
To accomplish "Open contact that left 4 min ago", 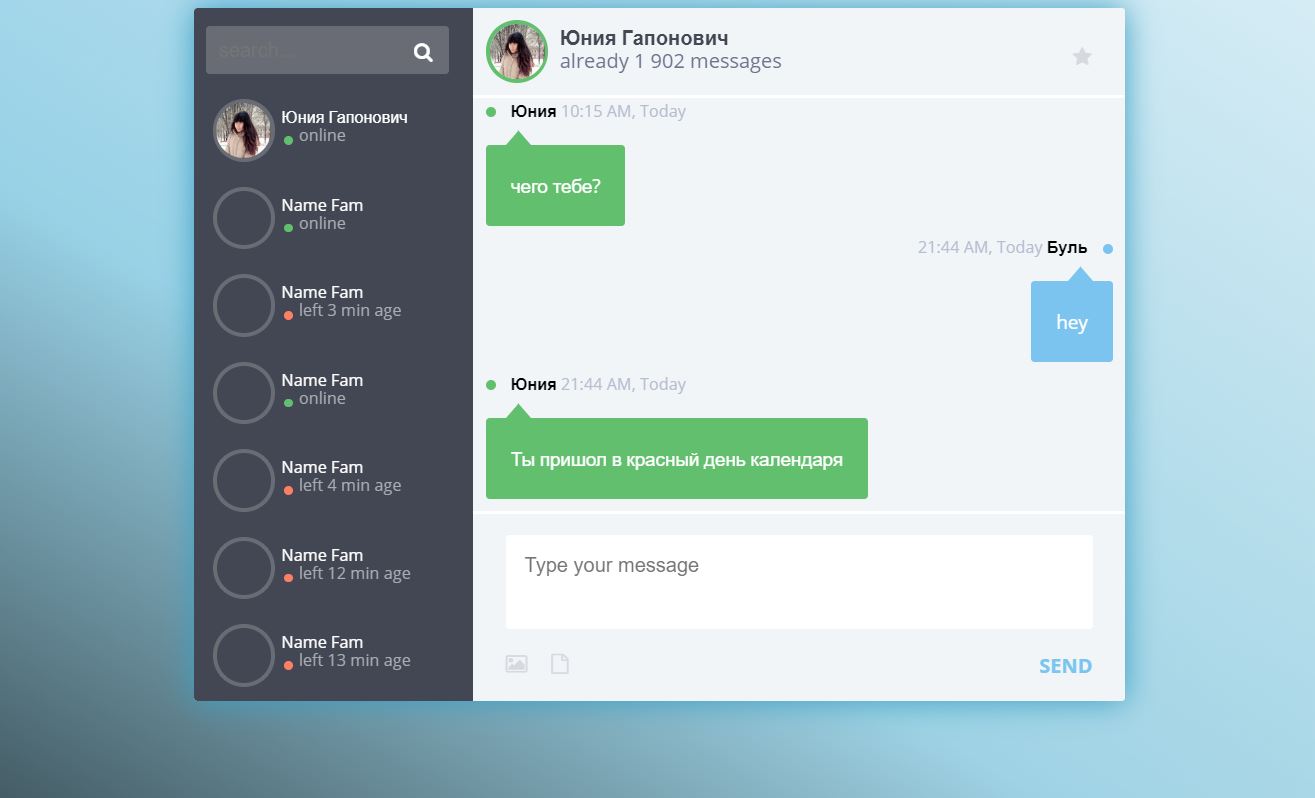I will 333,480.
